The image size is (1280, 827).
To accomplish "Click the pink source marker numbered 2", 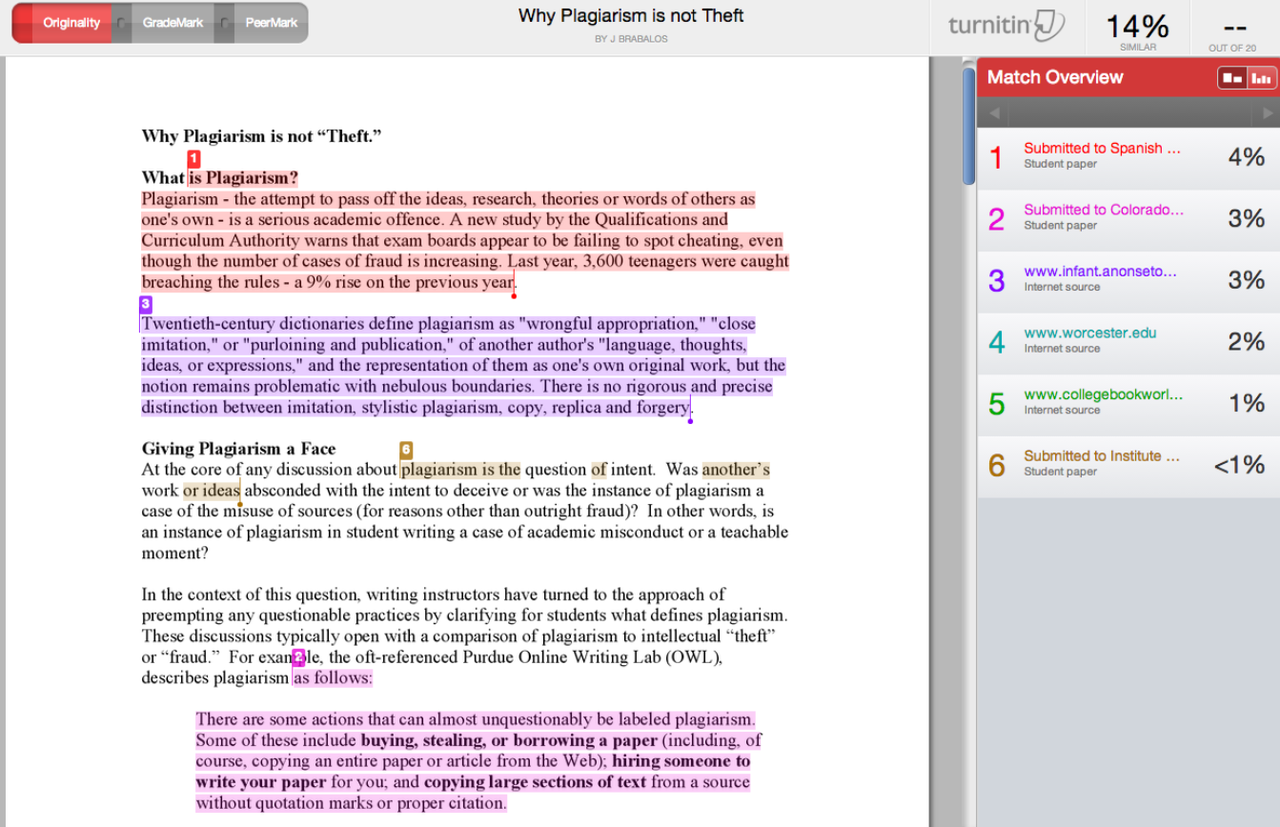I will pos(298,657).
